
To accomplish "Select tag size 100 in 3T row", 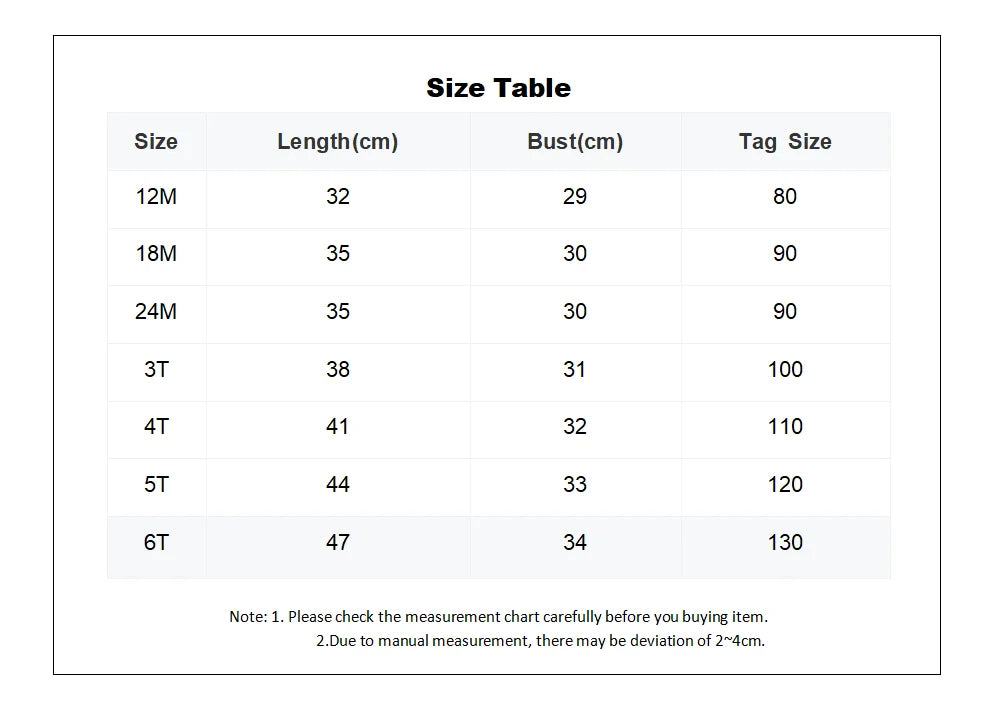I will [784, 369].
